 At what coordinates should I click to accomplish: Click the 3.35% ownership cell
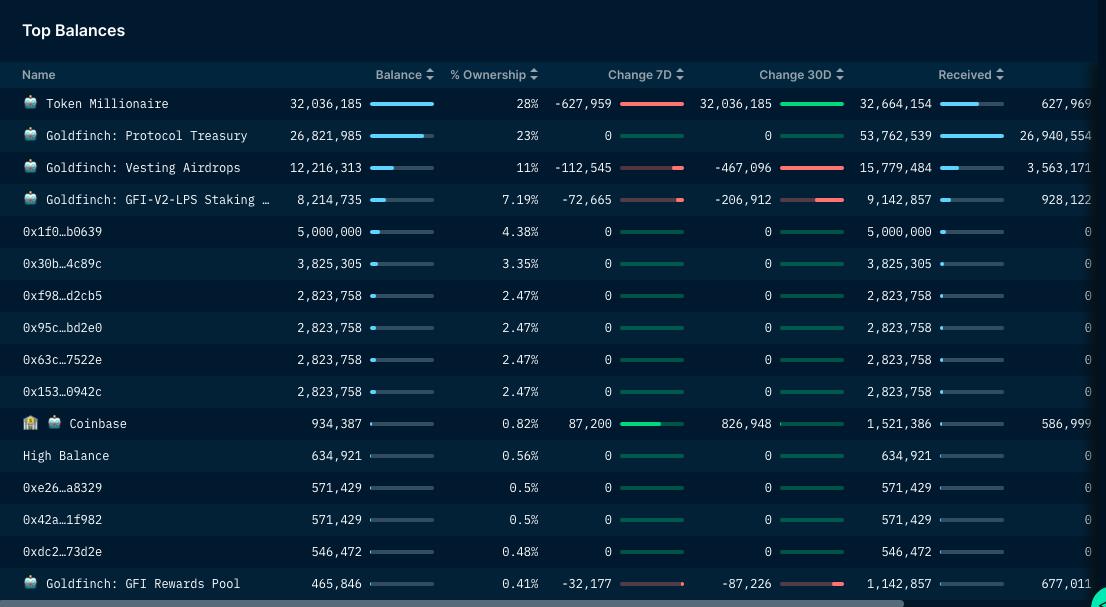[520, 264]
